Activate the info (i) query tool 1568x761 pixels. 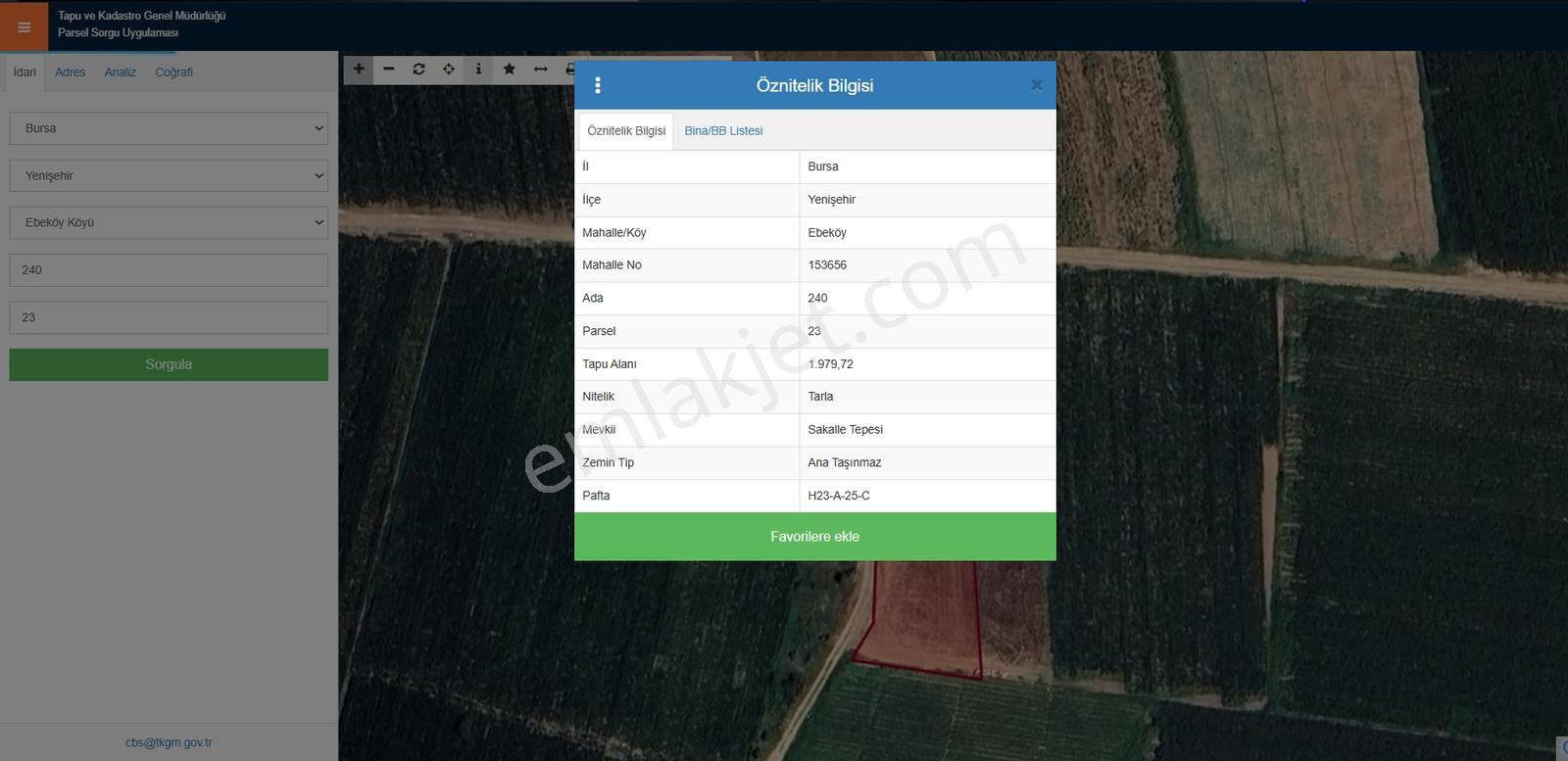coord(478,69)
